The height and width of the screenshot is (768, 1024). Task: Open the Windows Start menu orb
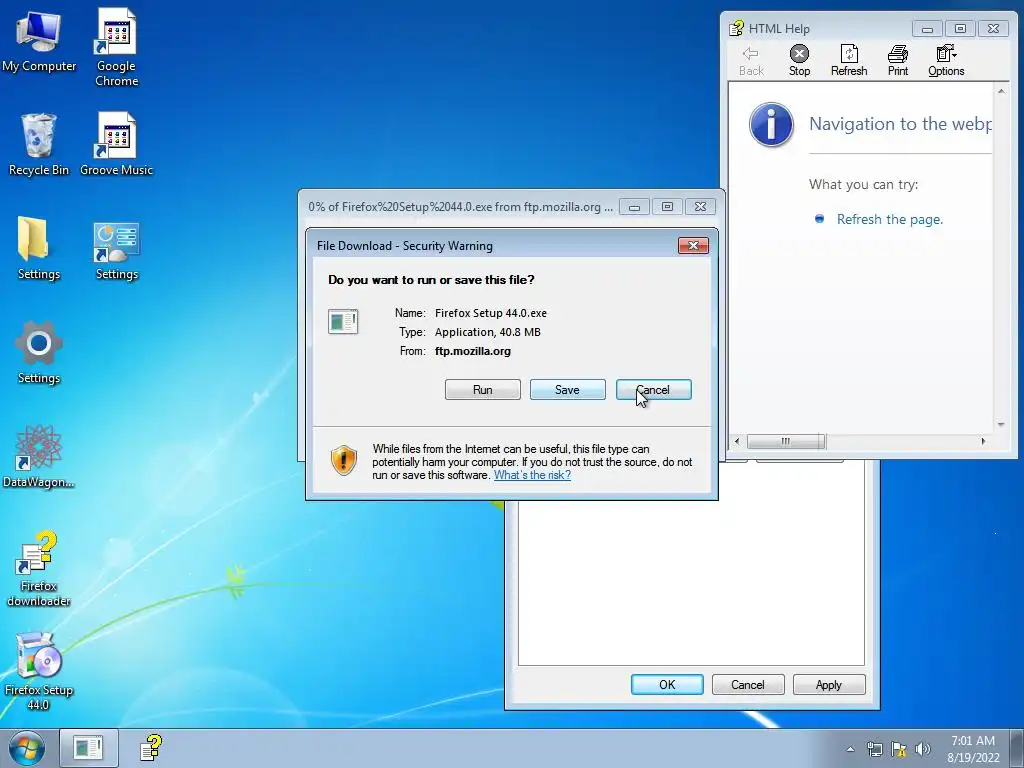coord(27,748)
